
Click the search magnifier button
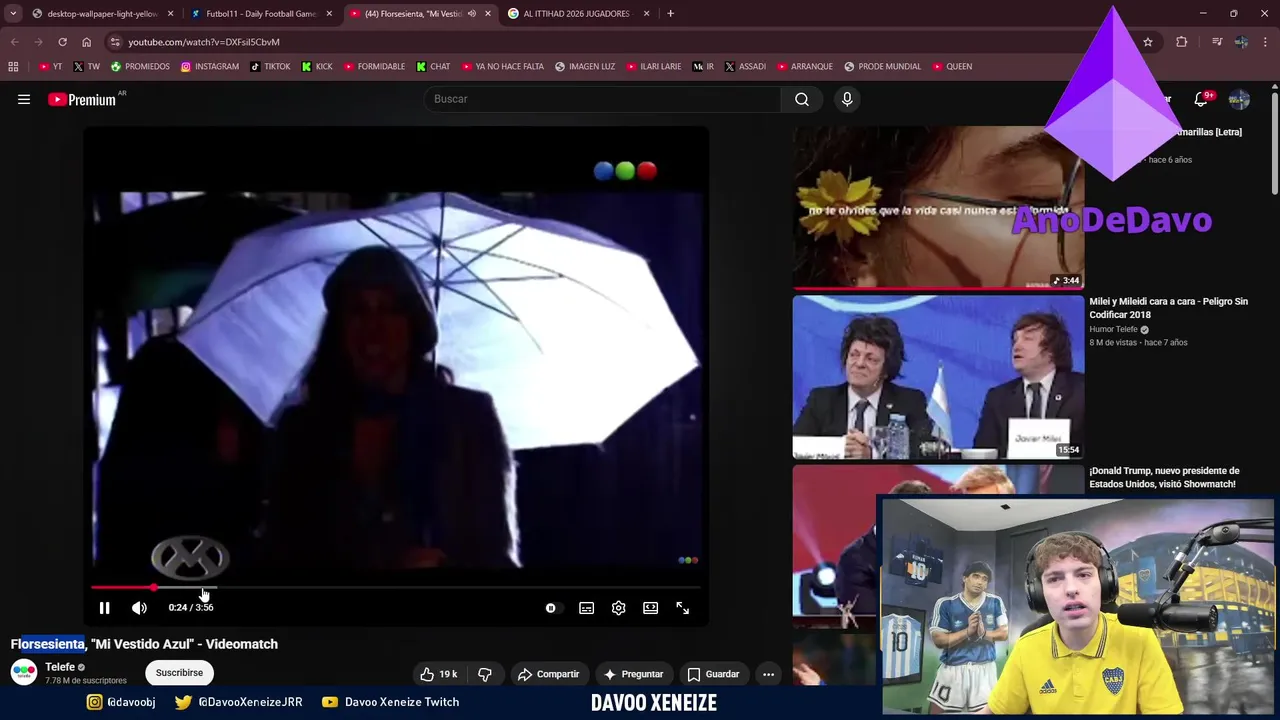tap(802, 99)
